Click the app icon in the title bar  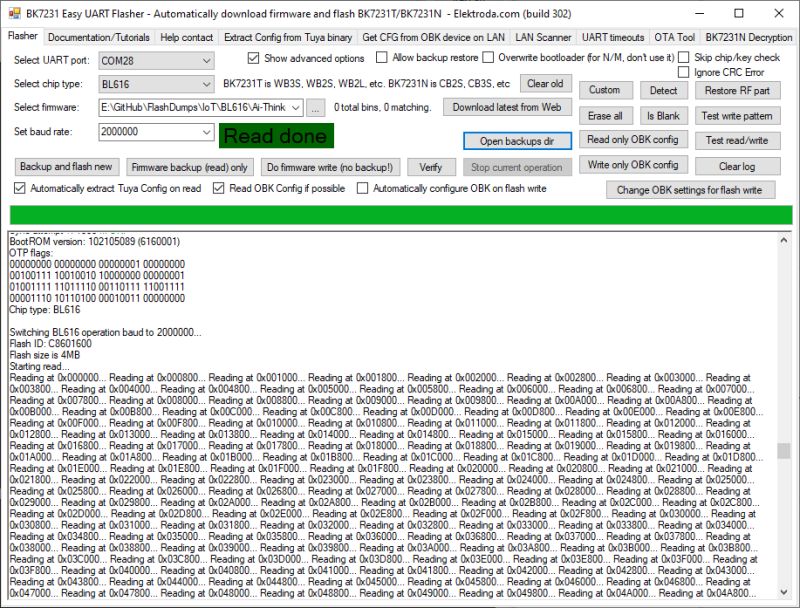coord(15,14)
